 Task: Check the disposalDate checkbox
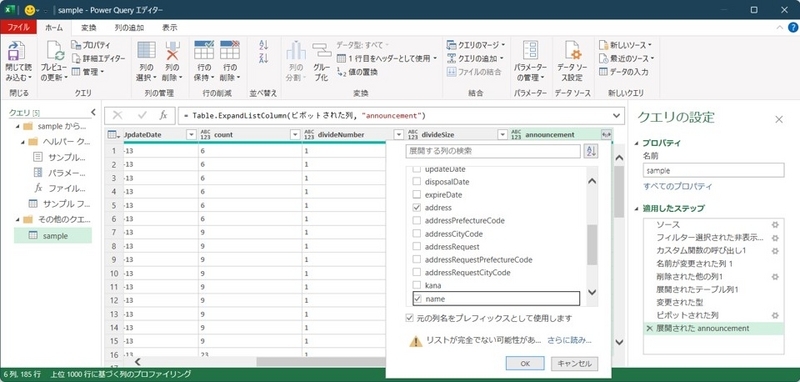click(x=416, y=182)
